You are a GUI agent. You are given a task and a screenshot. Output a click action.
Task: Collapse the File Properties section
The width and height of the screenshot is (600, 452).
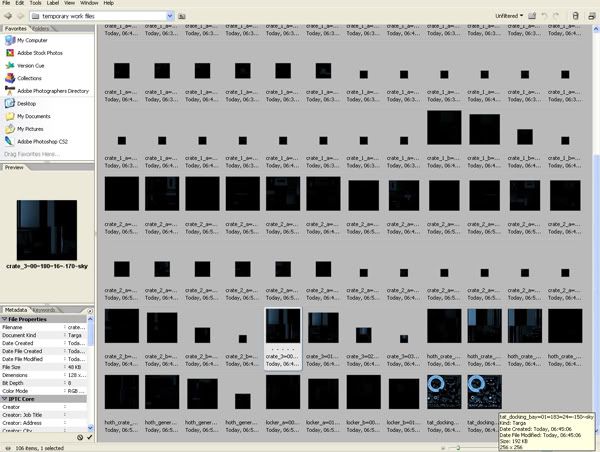pyautogui.click(x=5, y=319)
